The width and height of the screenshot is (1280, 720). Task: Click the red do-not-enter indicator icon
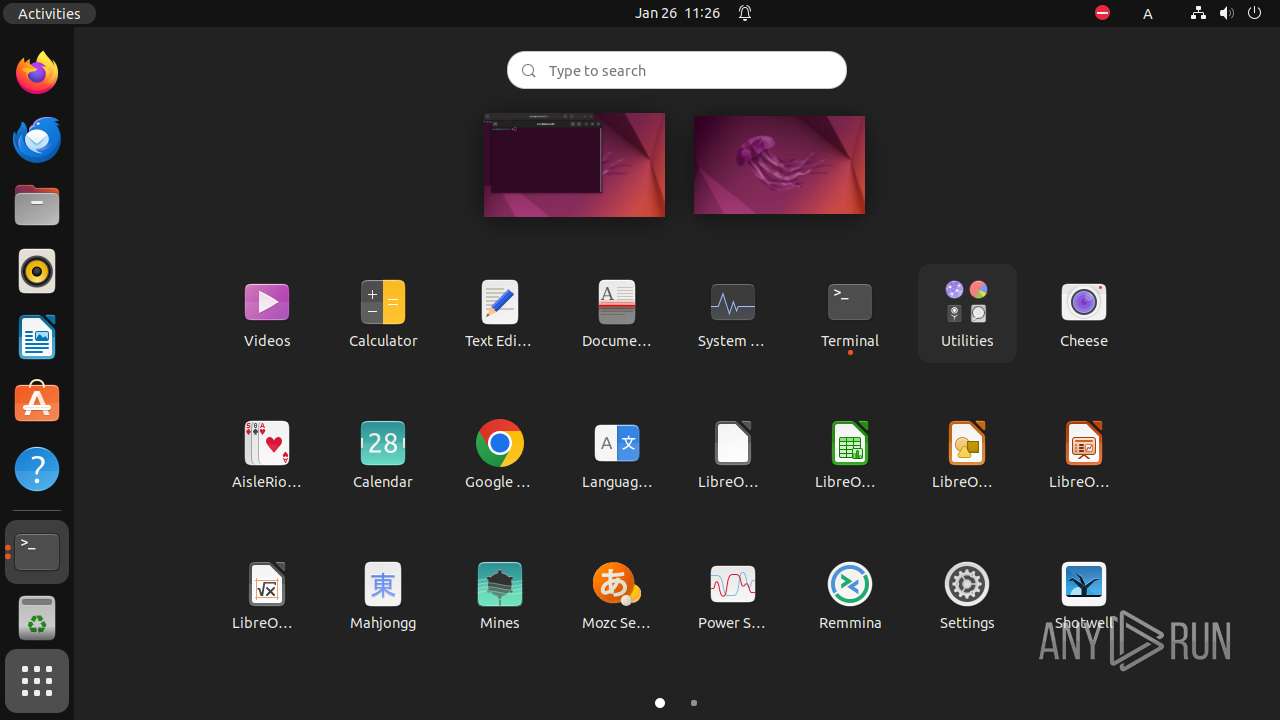[1102, 13]
